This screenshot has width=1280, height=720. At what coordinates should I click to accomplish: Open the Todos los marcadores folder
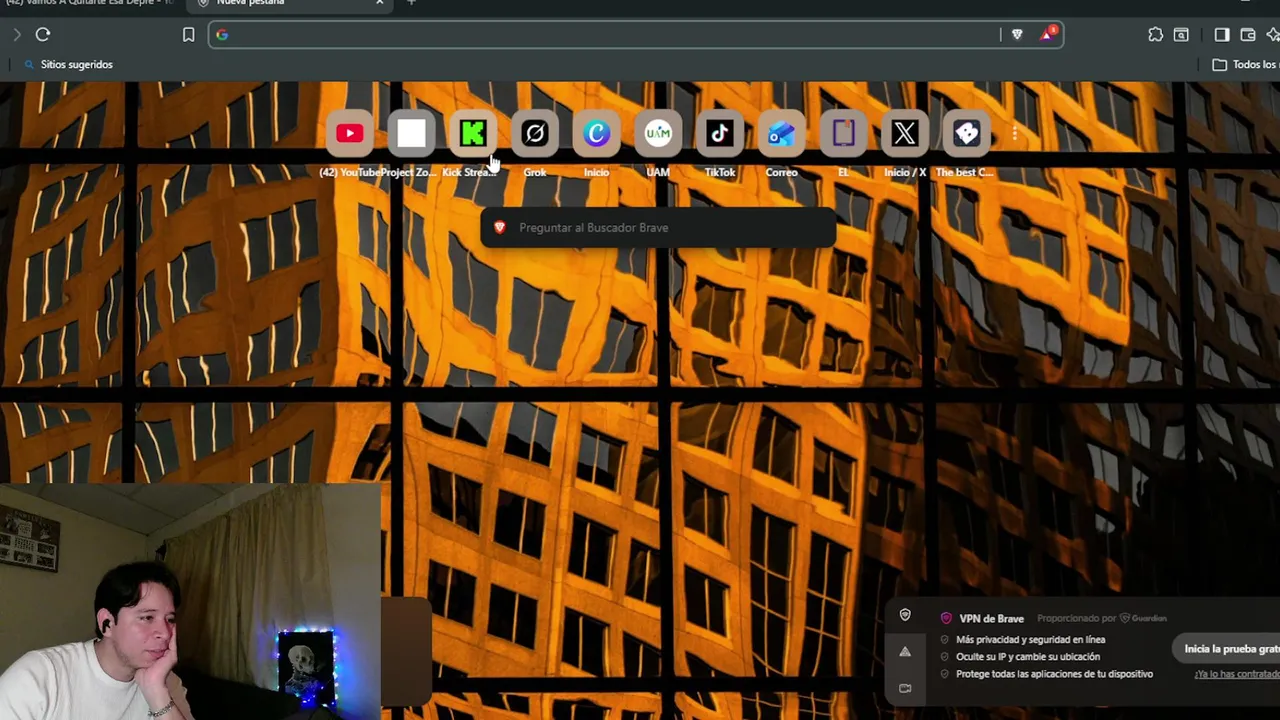[1246, 64]
